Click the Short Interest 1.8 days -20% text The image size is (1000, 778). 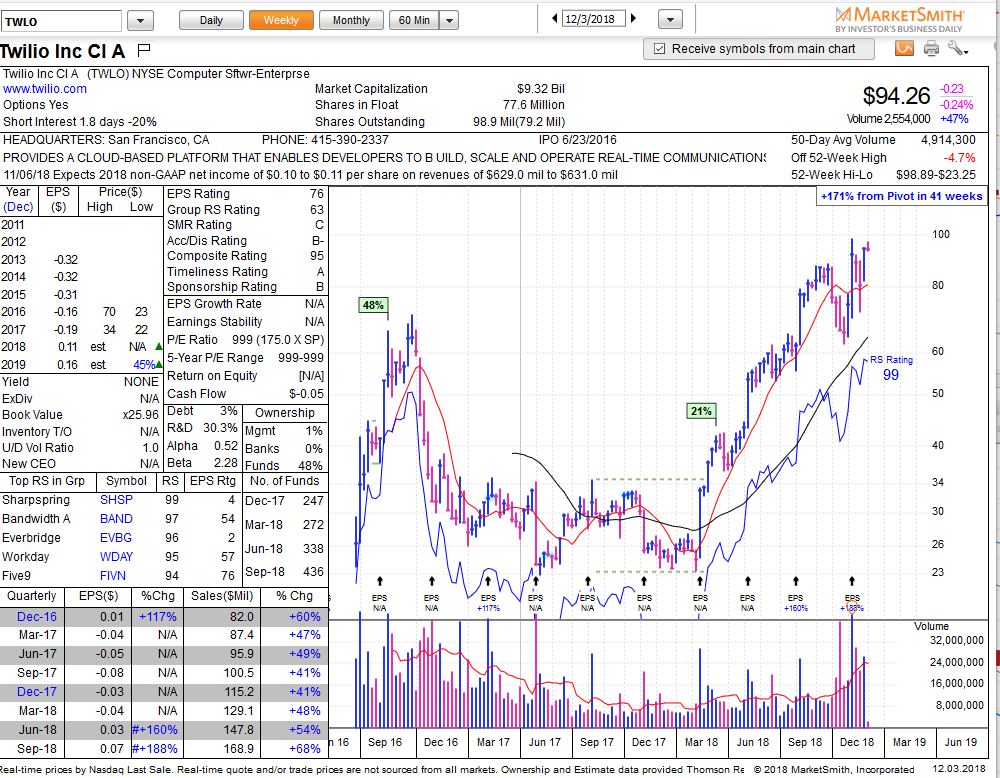click(80, 122)
